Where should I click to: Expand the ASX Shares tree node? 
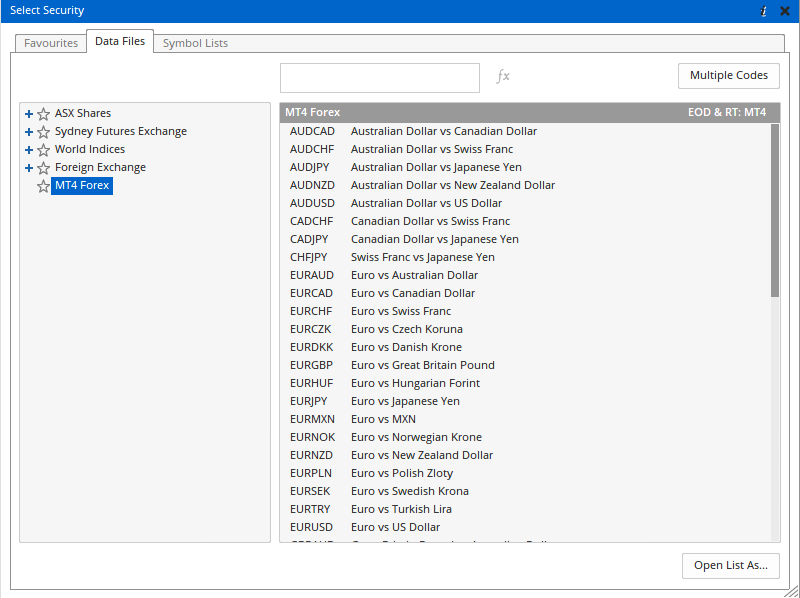[29, 114]
